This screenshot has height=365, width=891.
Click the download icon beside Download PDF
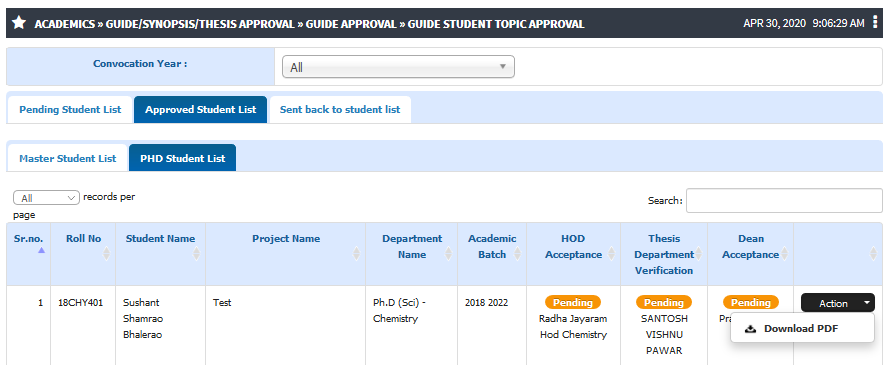[x=750, y=329]
